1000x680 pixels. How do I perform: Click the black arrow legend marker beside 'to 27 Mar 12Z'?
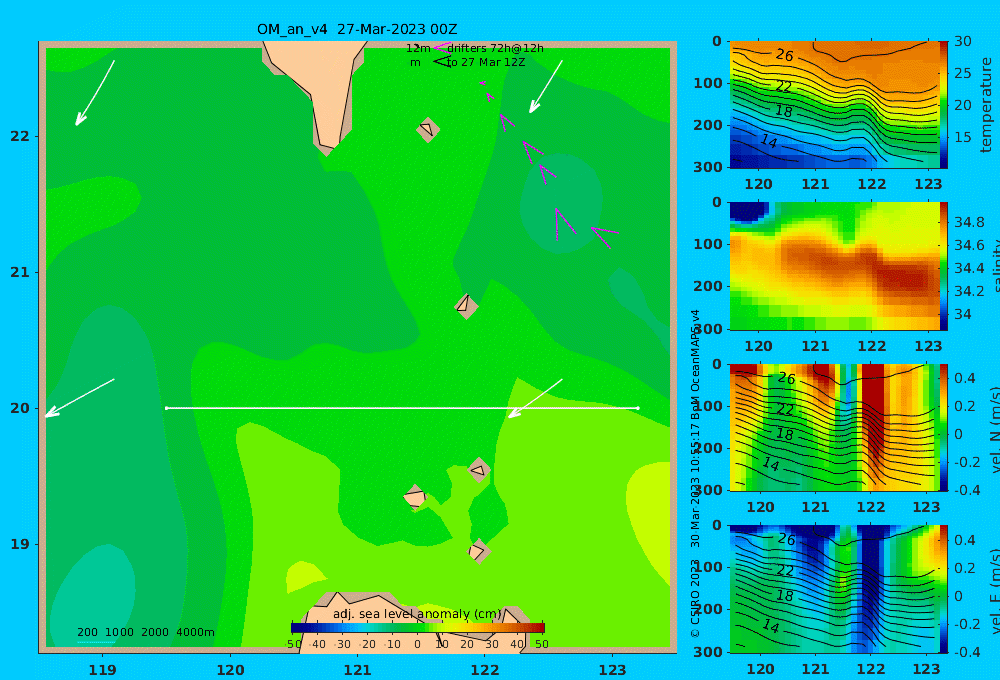442,62
